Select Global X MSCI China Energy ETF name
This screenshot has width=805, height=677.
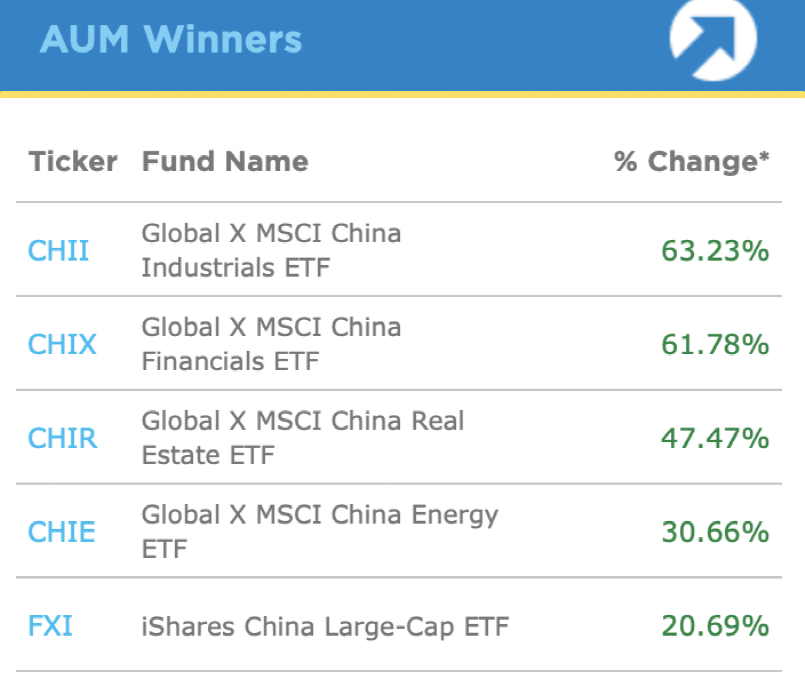point(319,532)
